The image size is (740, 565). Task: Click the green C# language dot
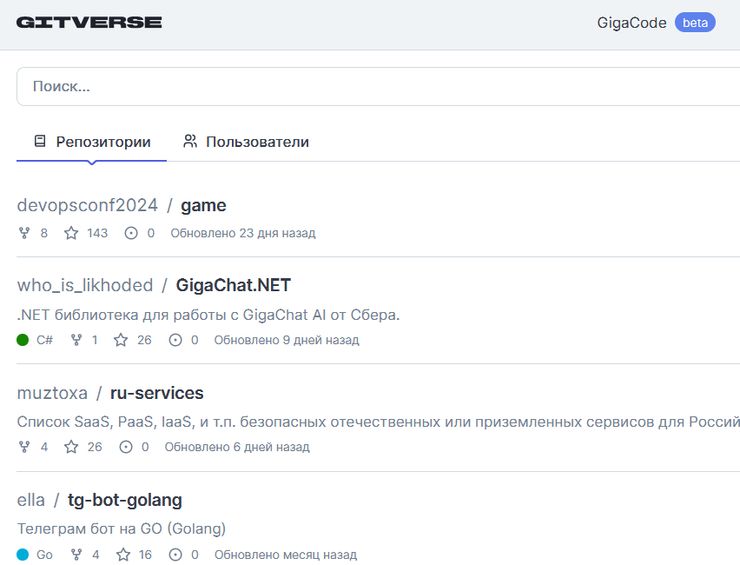point(23,340)
